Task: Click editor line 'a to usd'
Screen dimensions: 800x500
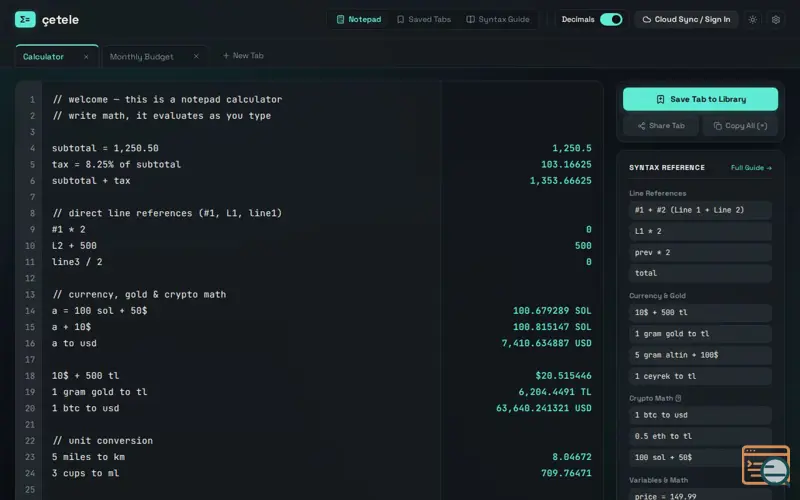Action: click(74, 343)
